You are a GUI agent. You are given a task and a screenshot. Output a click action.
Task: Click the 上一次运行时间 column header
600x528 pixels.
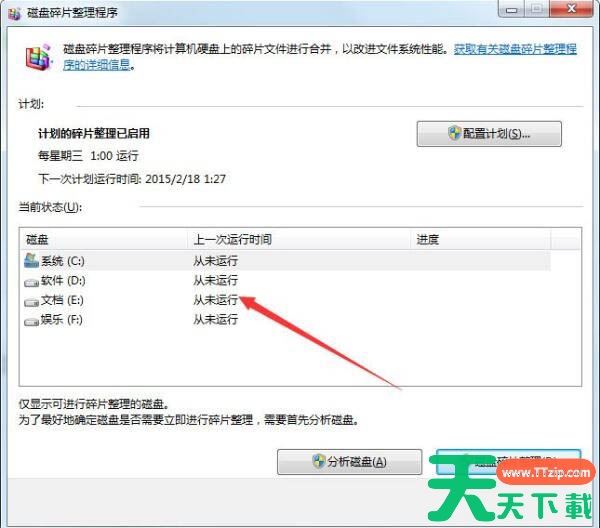[299, 240]
